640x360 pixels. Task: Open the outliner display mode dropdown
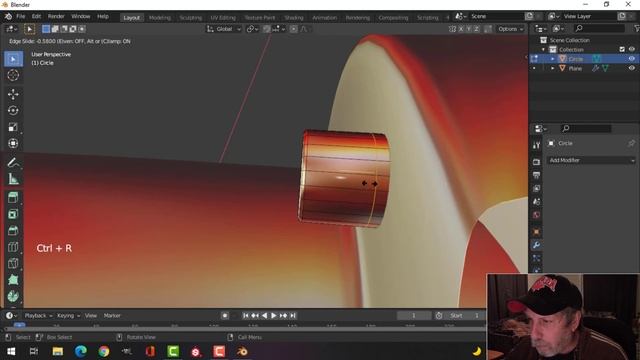[558, 29]
